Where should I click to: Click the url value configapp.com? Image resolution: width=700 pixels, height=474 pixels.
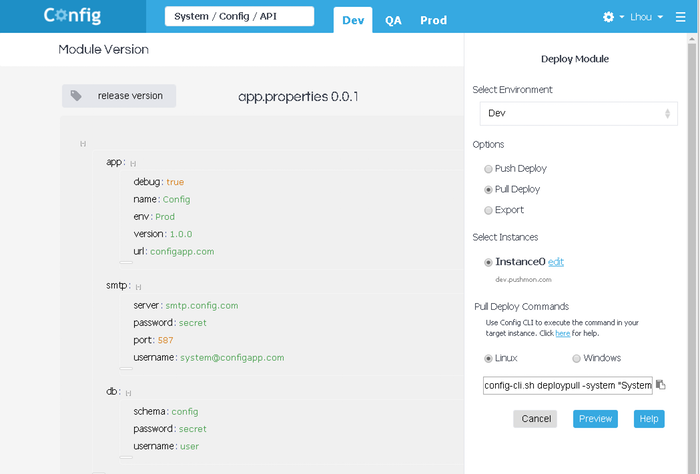(x=182, y=252)
